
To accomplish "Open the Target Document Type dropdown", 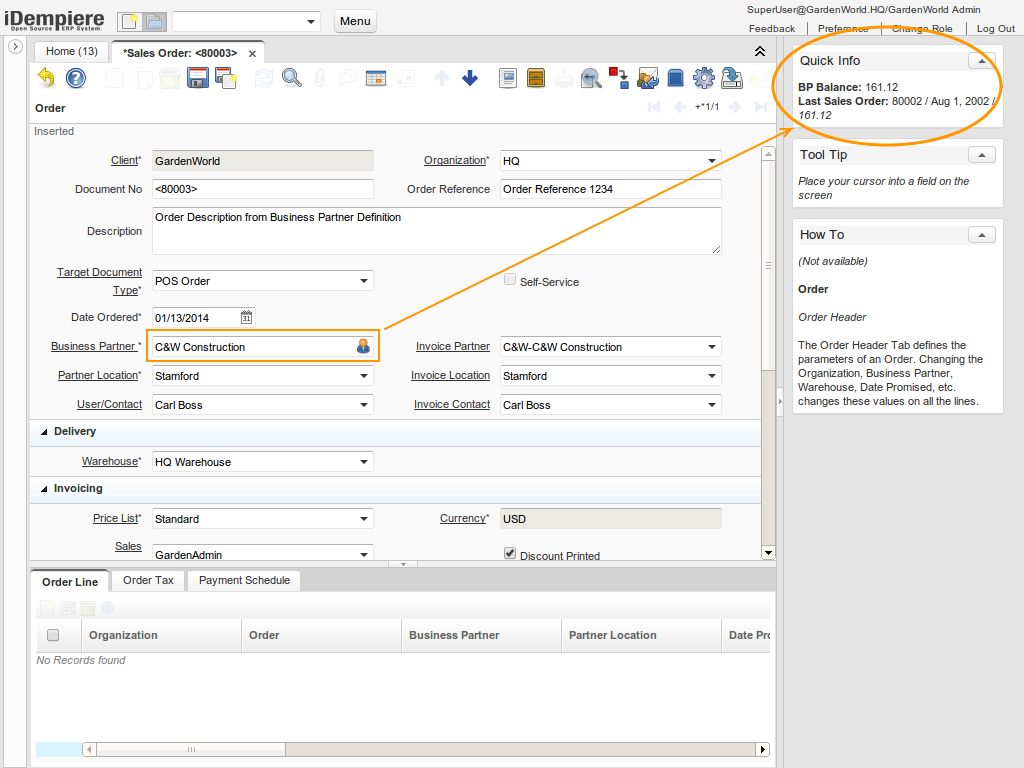I will pyautogui.click(x=364, y=281).
